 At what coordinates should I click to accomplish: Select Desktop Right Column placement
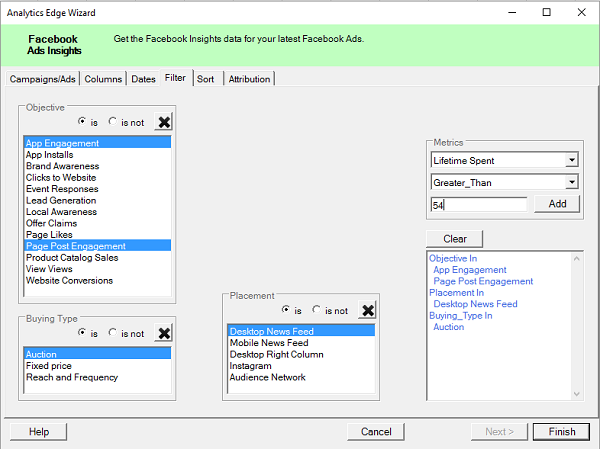(302, 354)
